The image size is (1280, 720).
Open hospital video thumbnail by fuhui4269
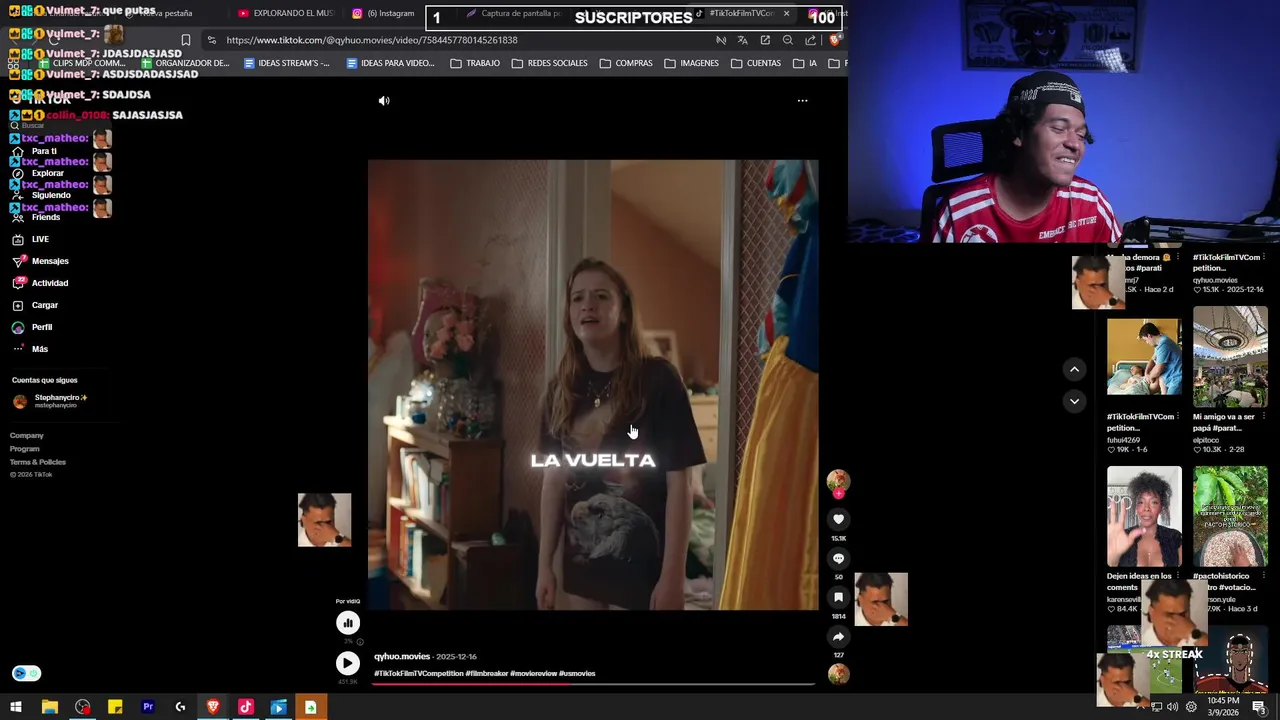point(1144,357)
